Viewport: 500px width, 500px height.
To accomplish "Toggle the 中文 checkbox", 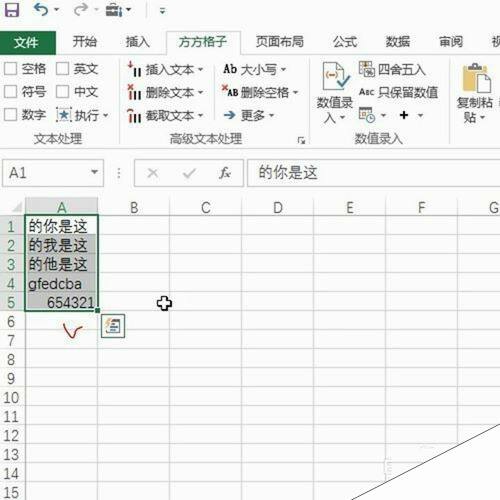I will point(62,91).
